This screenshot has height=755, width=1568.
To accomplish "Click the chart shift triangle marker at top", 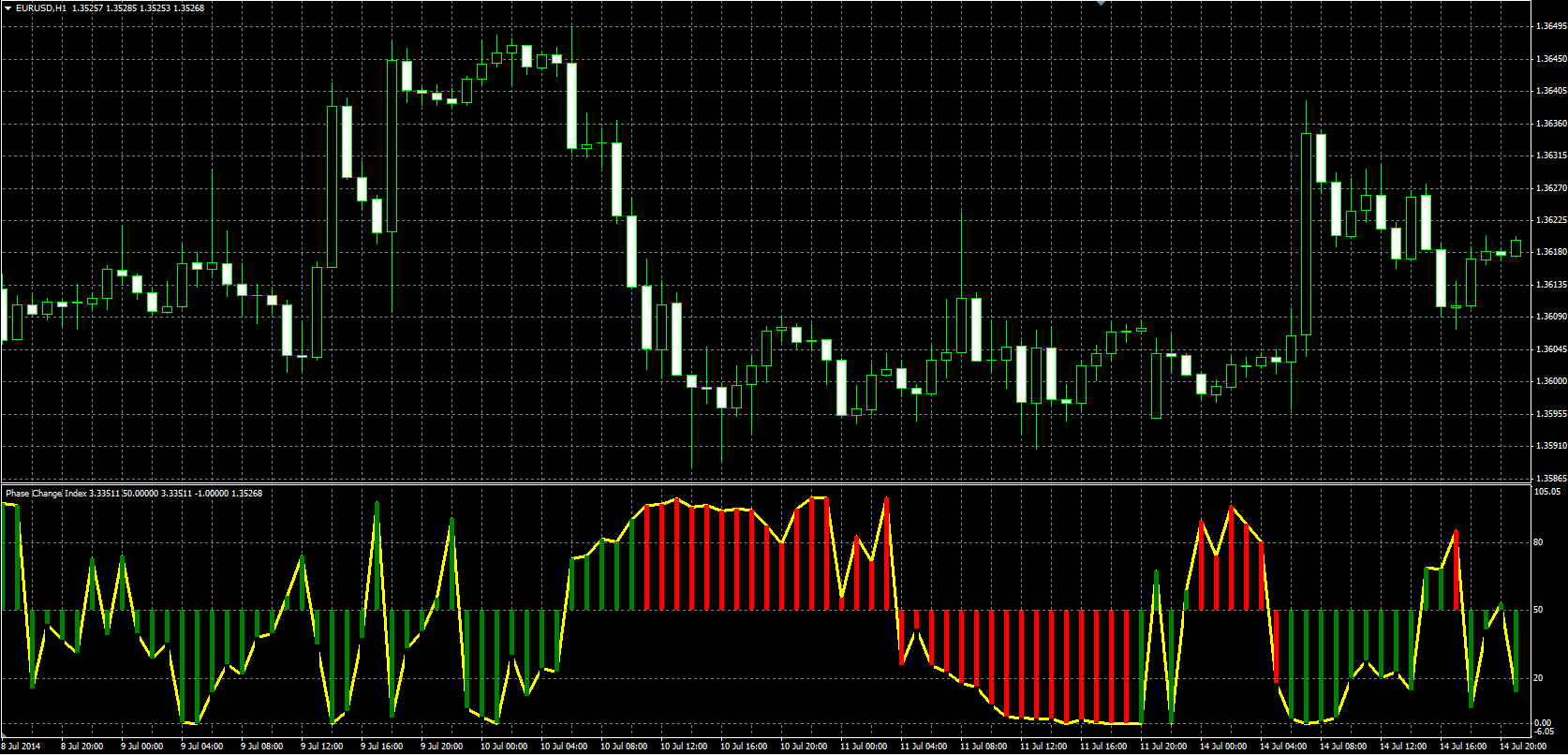I will tap(1101, 3).
